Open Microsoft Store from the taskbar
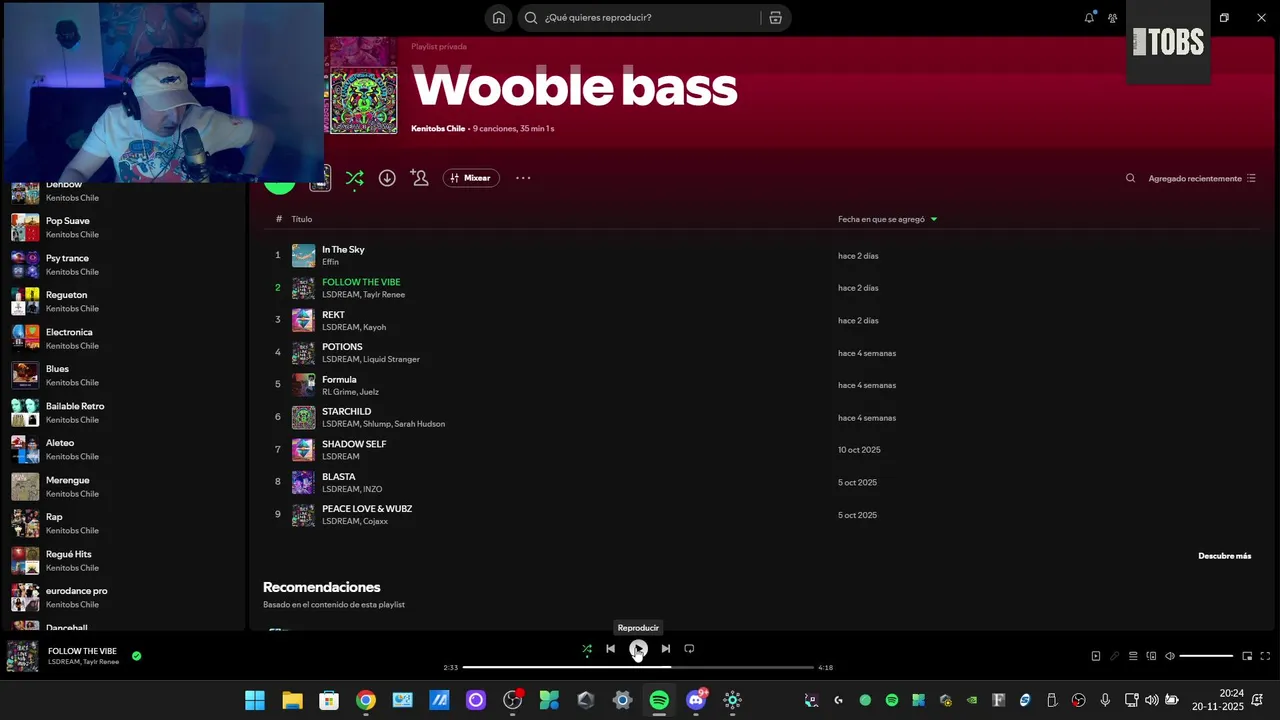This screenshot has height=720, width=1280. (329, 700)
